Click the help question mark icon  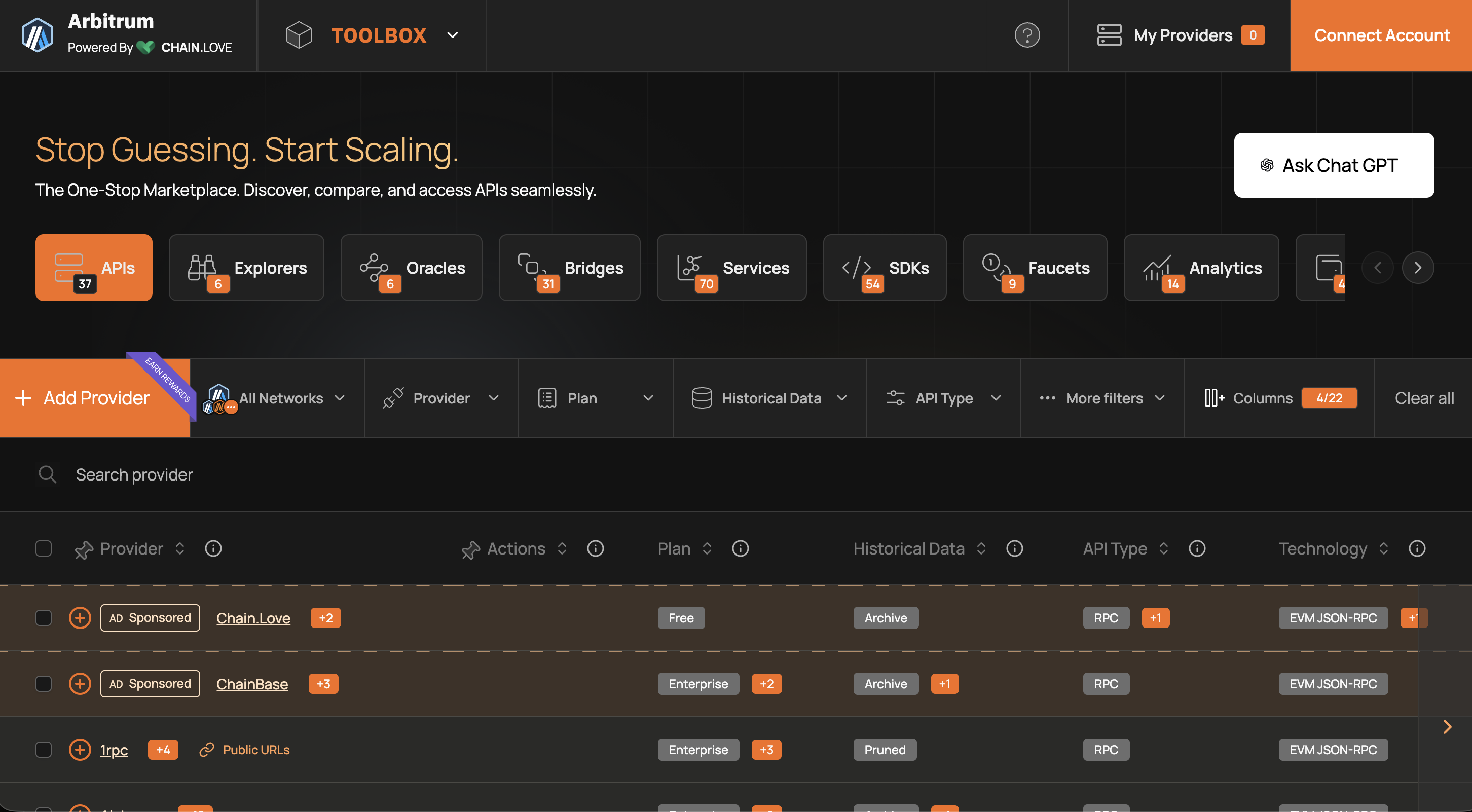(x=1027, y=35)
